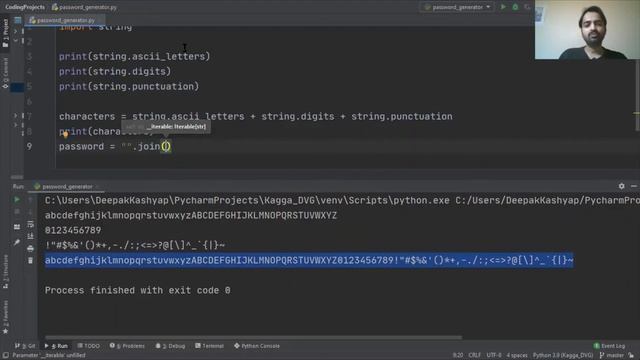Open the Problems tool window

(127, 346)
